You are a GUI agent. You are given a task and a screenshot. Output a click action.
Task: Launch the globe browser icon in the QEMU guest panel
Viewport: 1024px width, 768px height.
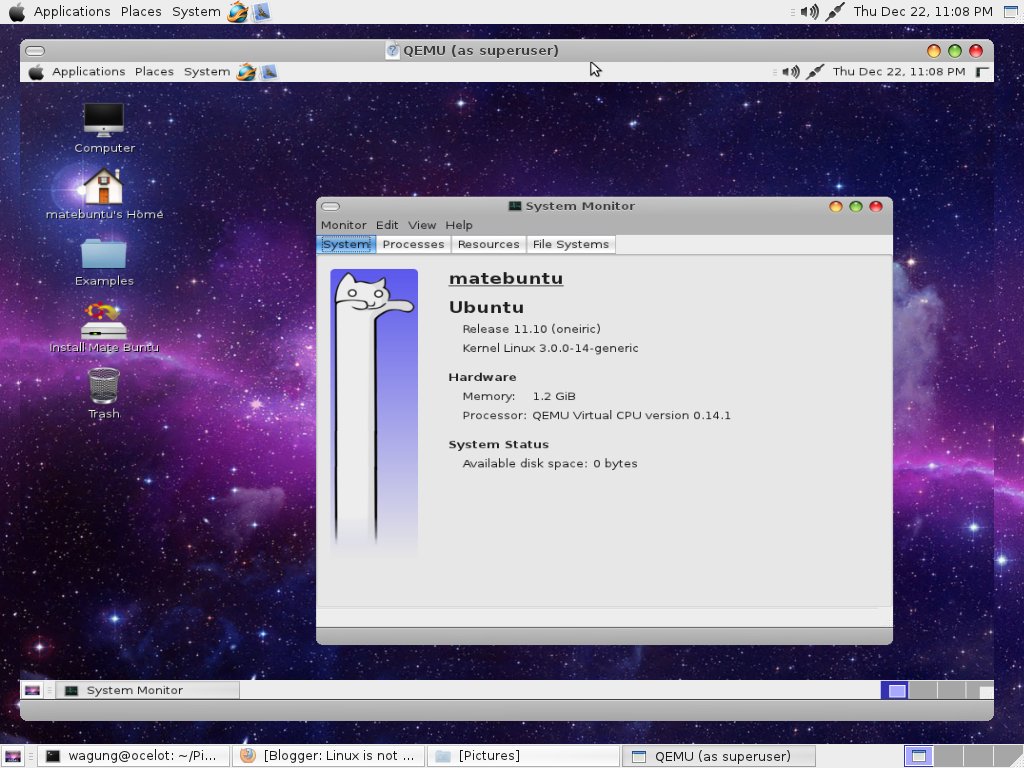pos(246,72)
